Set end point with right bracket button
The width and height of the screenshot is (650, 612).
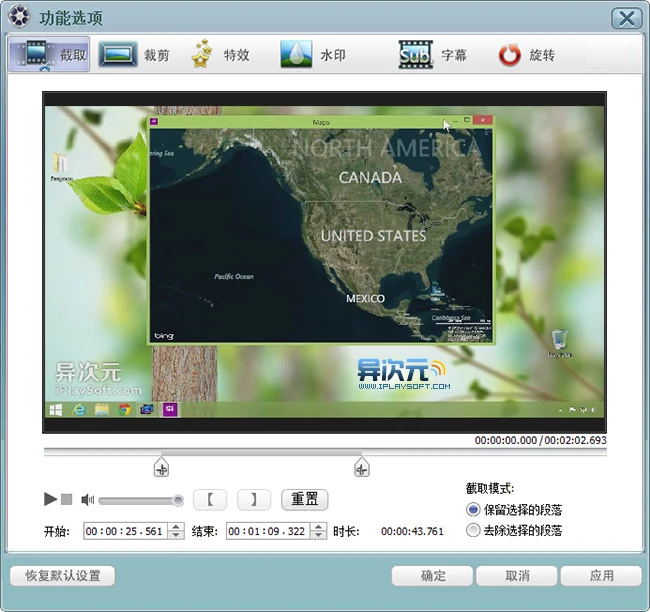[254, 499]
